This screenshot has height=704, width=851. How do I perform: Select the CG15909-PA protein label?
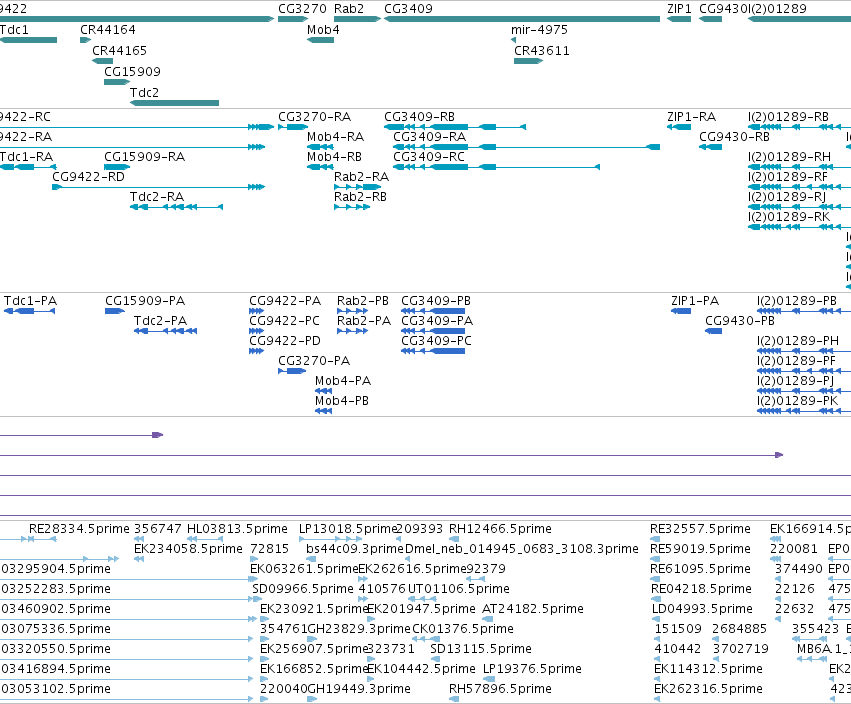point(145,301)
